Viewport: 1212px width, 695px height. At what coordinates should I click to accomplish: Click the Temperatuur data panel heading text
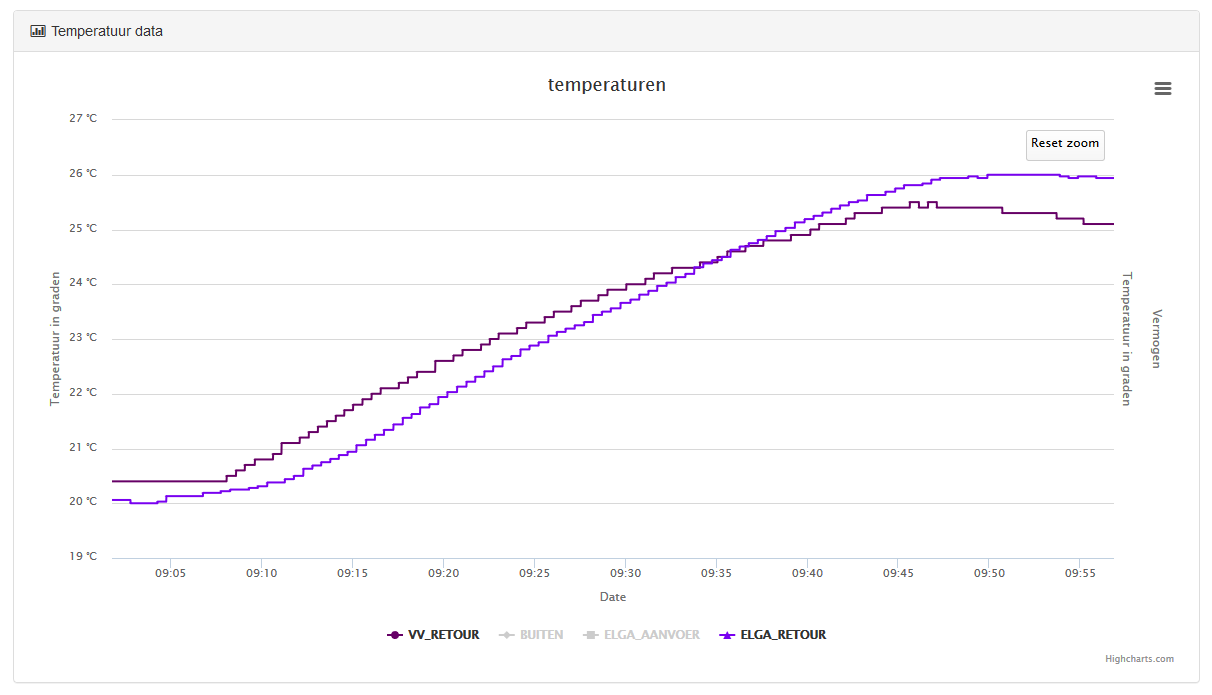point(107,31)
